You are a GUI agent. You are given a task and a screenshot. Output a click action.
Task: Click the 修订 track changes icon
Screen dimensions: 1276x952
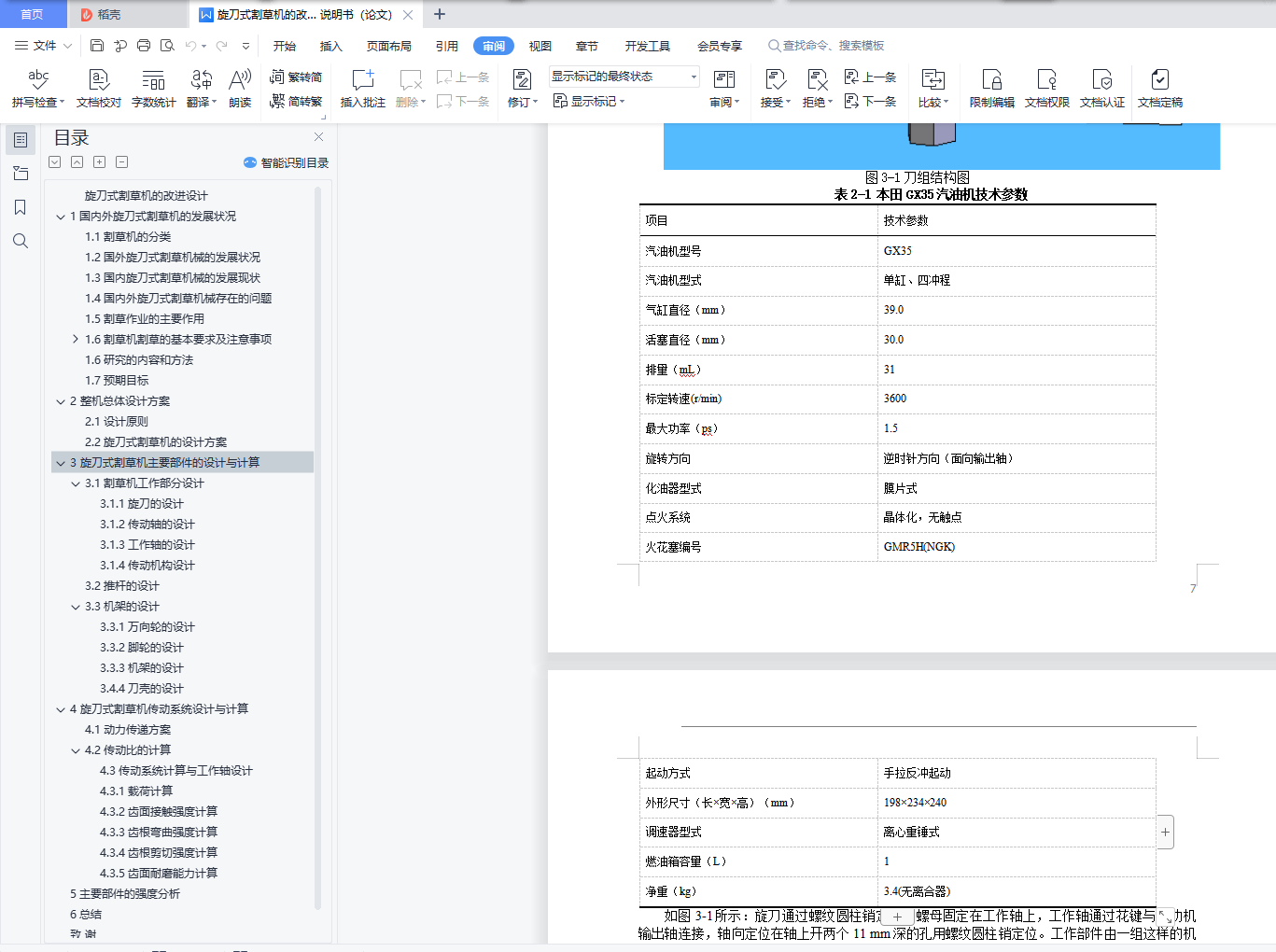coord(522,80)
